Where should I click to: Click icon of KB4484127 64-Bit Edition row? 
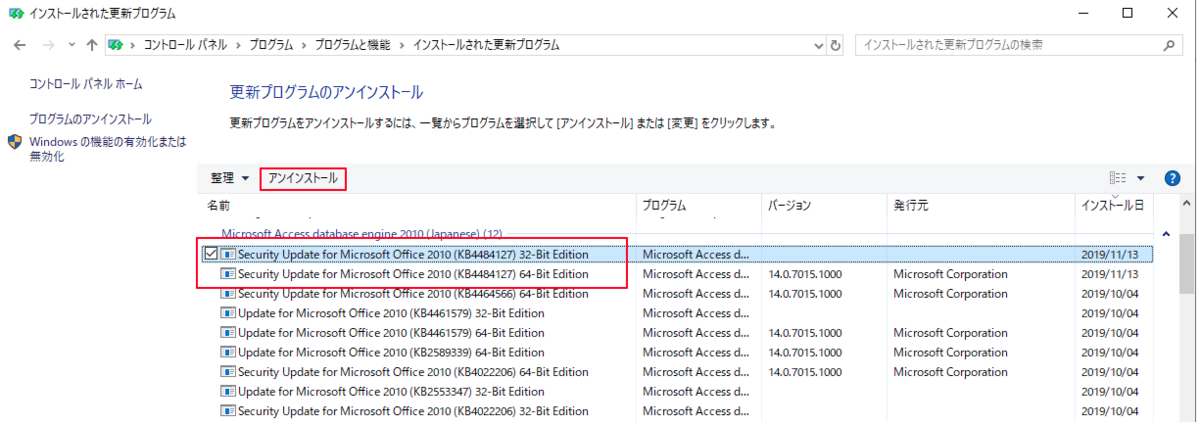(228, 274)
